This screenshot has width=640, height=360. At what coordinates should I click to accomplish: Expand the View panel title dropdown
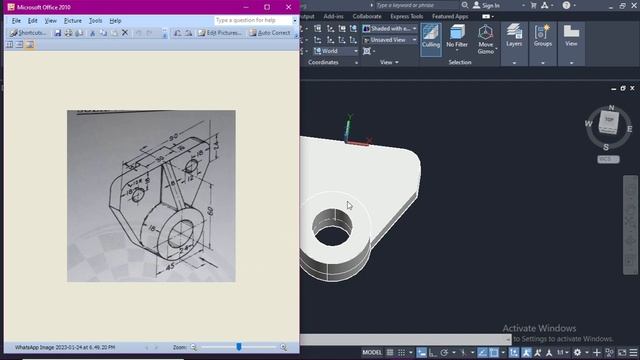[389, 62]
